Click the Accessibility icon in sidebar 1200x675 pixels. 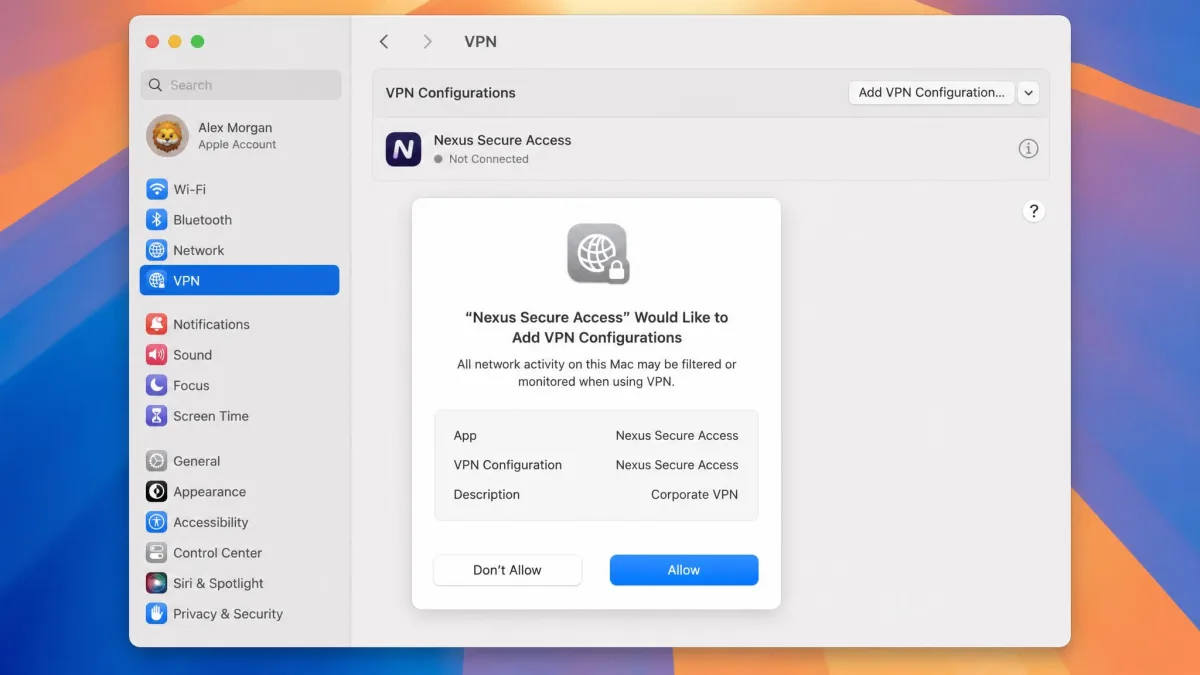(x=156, y=522)
